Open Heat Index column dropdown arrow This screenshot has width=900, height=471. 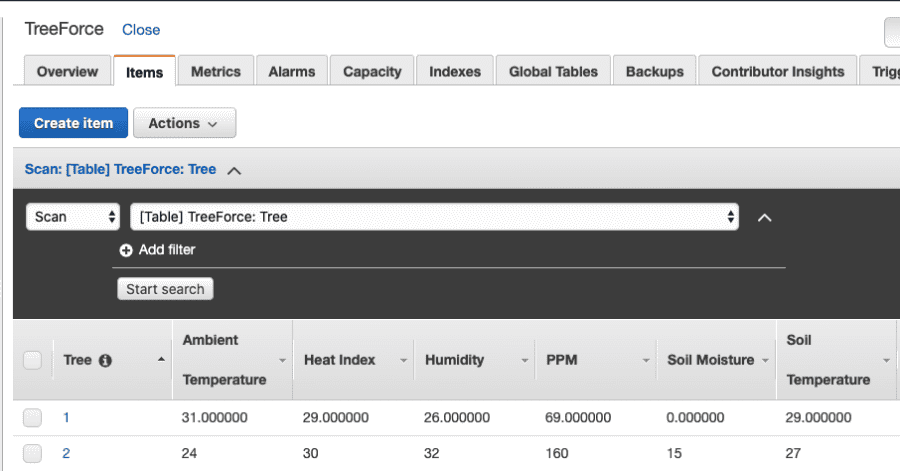click(404, 361)
